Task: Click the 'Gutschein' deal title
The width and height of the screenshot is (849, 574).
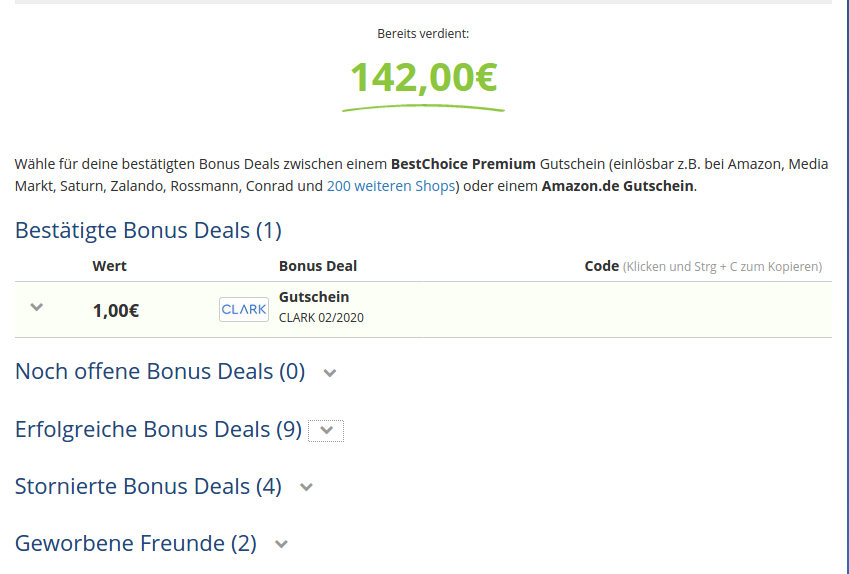Action: pos(314,297)
